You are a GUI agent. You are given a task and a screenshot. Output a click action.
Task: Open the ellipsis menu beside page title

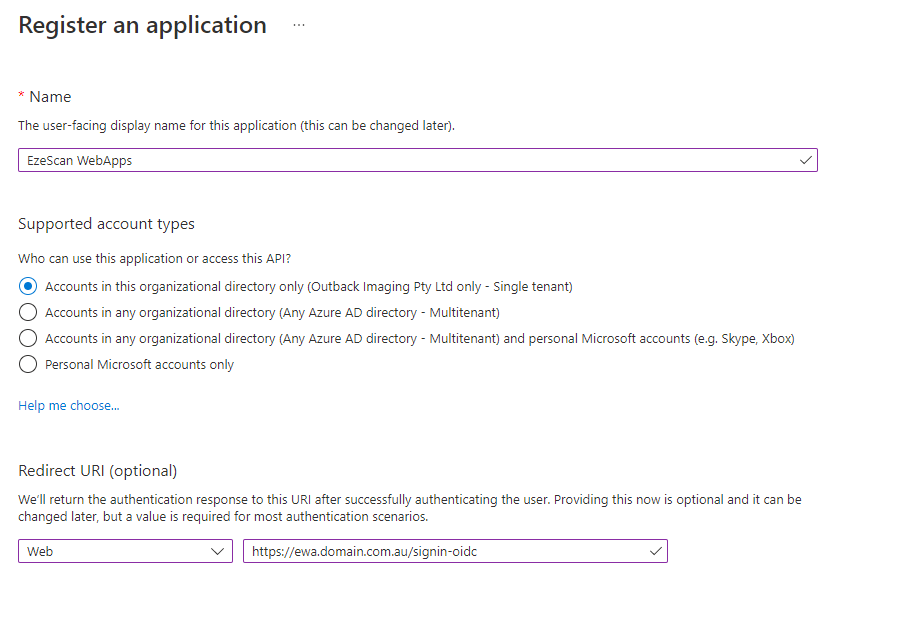point(299,25)
